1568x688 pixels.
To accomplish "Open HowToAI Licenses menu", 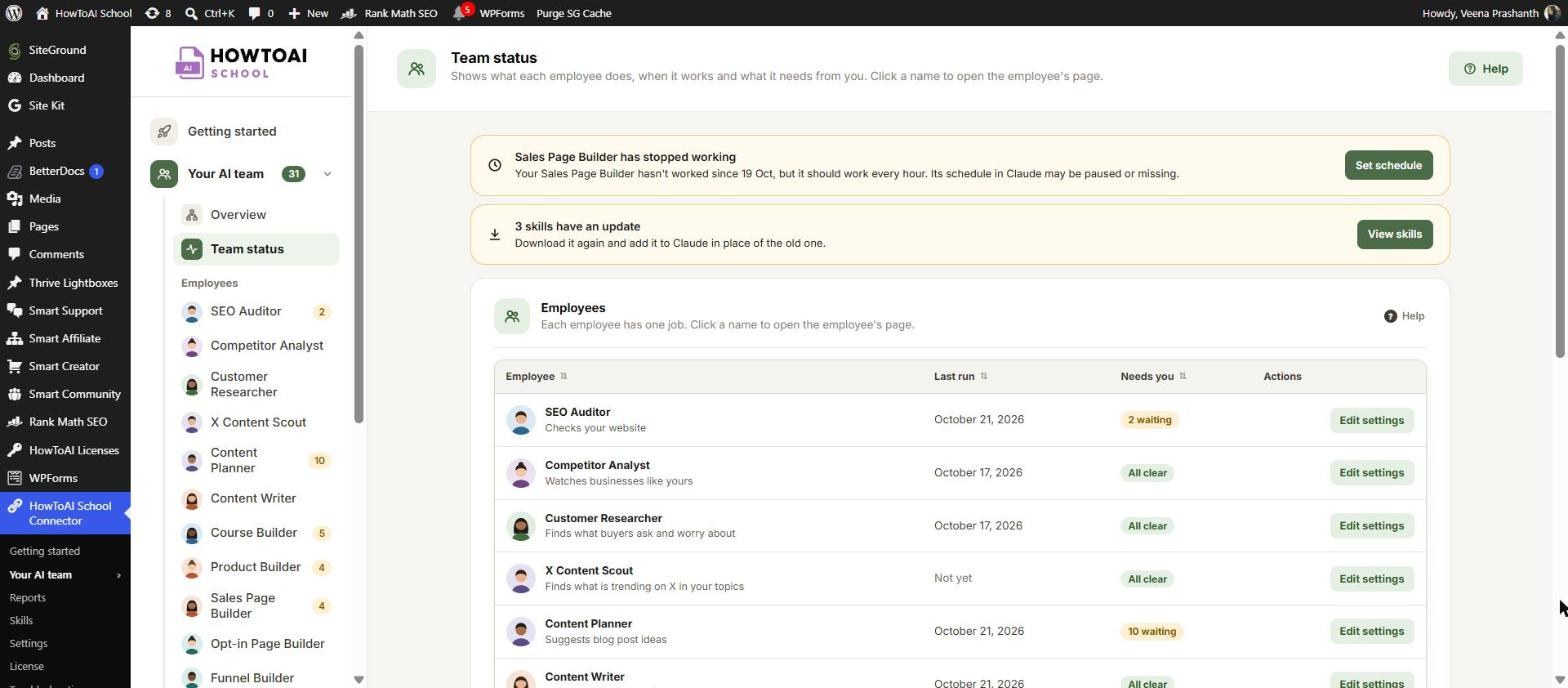I will [x=73, y=451].
